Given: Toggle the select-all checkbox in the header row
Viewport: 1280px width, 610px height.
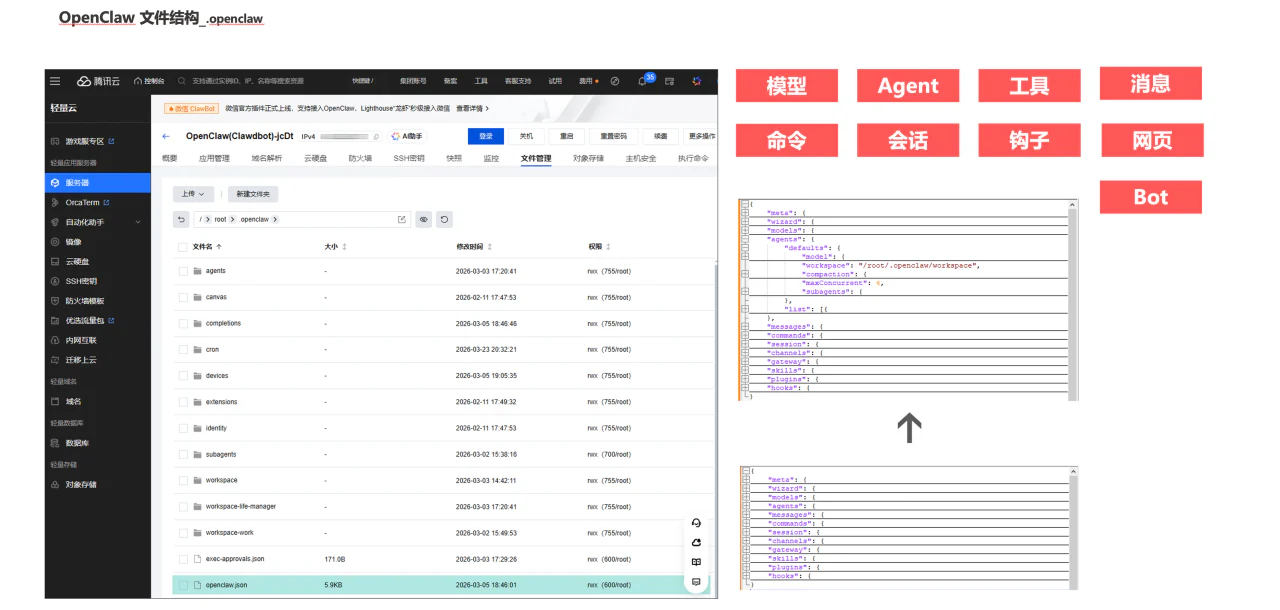Looking at the screenshot, I should click(182, 246).
